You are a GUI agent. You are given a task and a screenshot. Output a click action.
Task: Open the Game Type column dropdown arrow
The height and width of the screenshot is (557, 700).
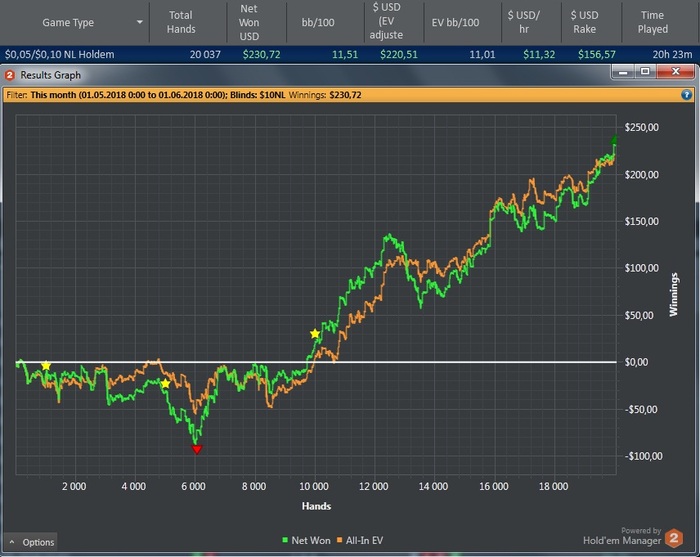point(140,22)
